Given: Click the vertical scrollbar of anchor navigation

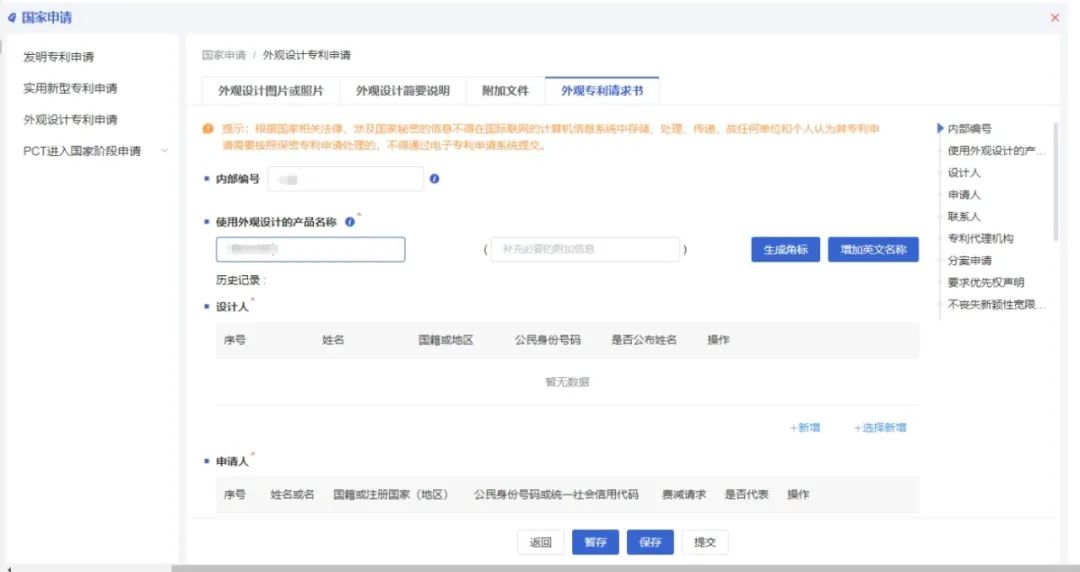Looking at the screenshot, I should pyautogui.click(x=1055, y=180).
